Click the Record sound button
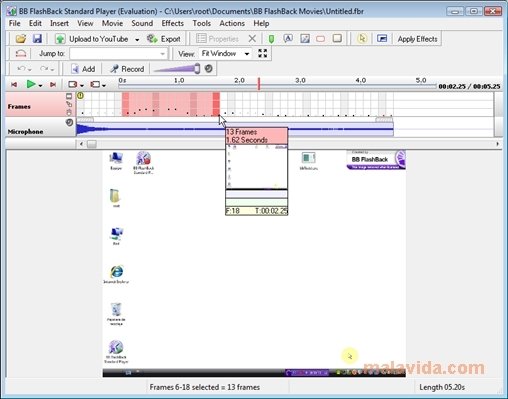Viewport: 508px width, 399px height. 127,69
